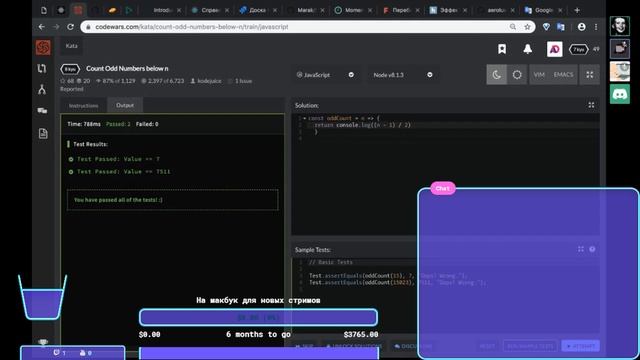The image size is (640, 360).
Task: Close the Справ browser tab
Action: point(227,10)
